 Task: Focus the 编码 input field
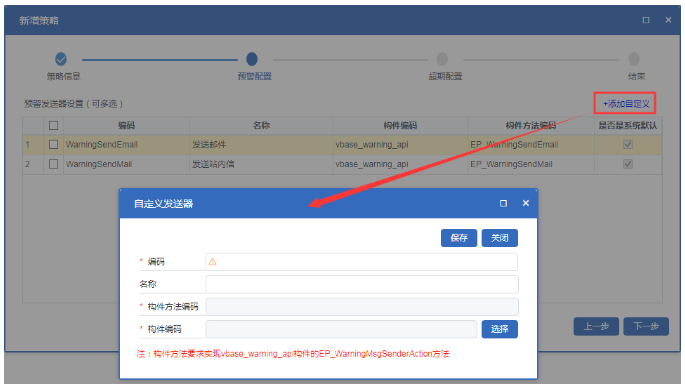(x=361, y=262)
